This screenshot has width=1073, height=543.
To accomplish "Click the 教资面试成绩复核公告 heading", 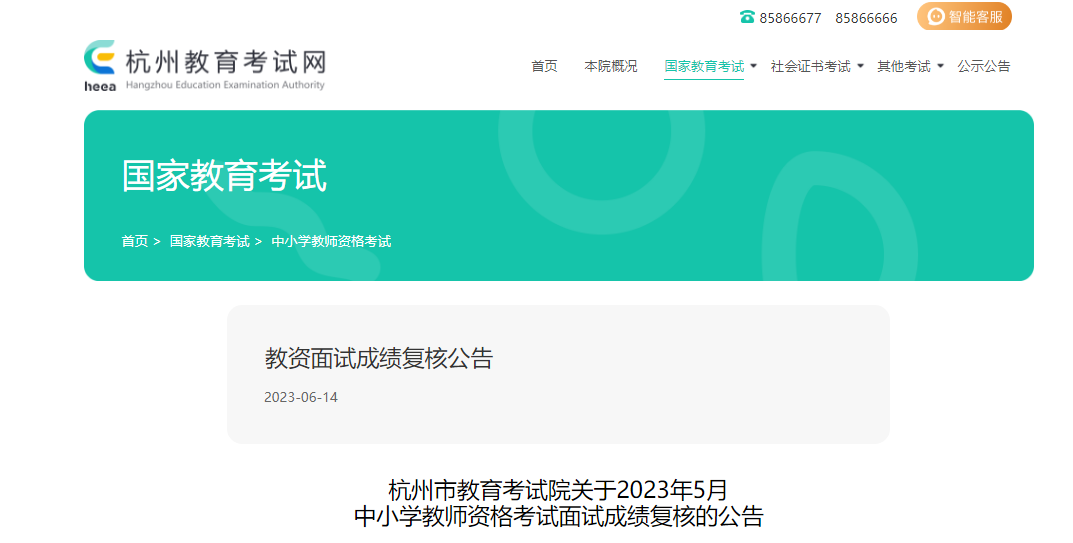I will tap(378, 359).
